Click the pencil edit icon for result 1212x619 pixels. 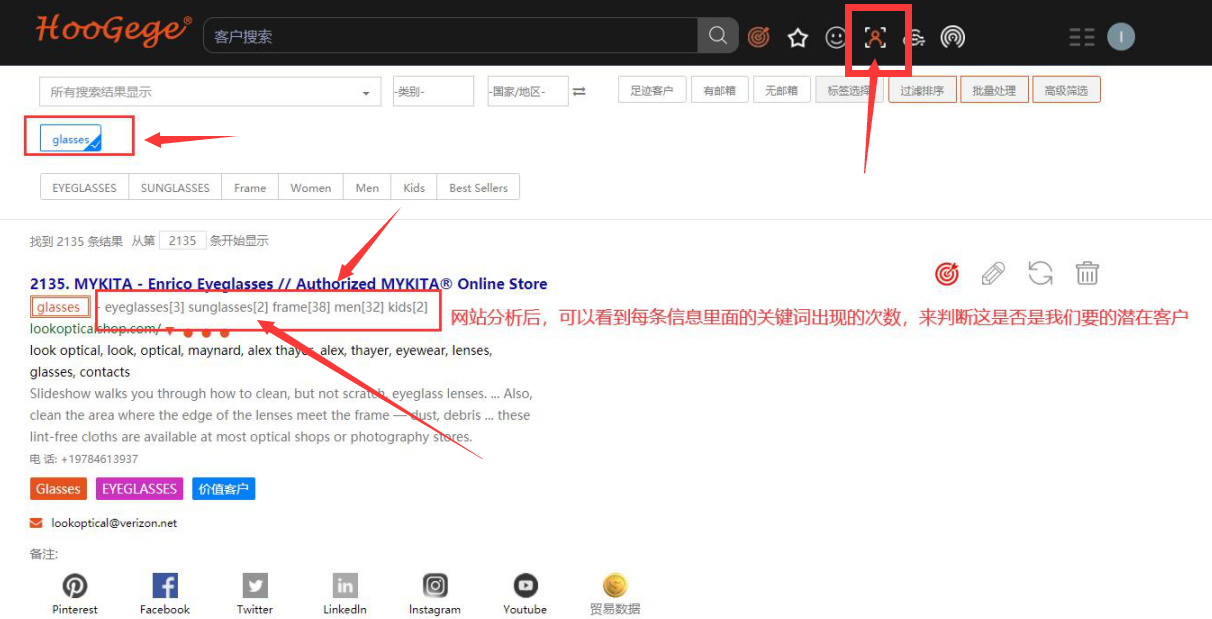993,273
